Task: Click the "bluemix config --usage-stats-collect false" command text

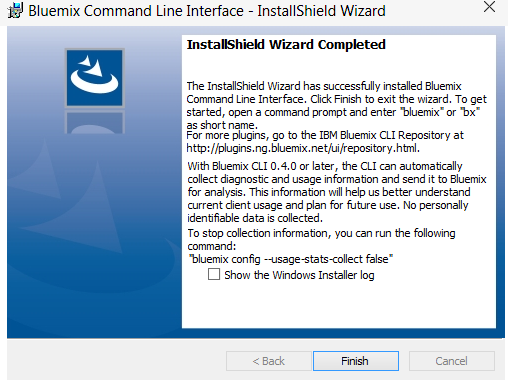Action: click(x=291, y=259)
